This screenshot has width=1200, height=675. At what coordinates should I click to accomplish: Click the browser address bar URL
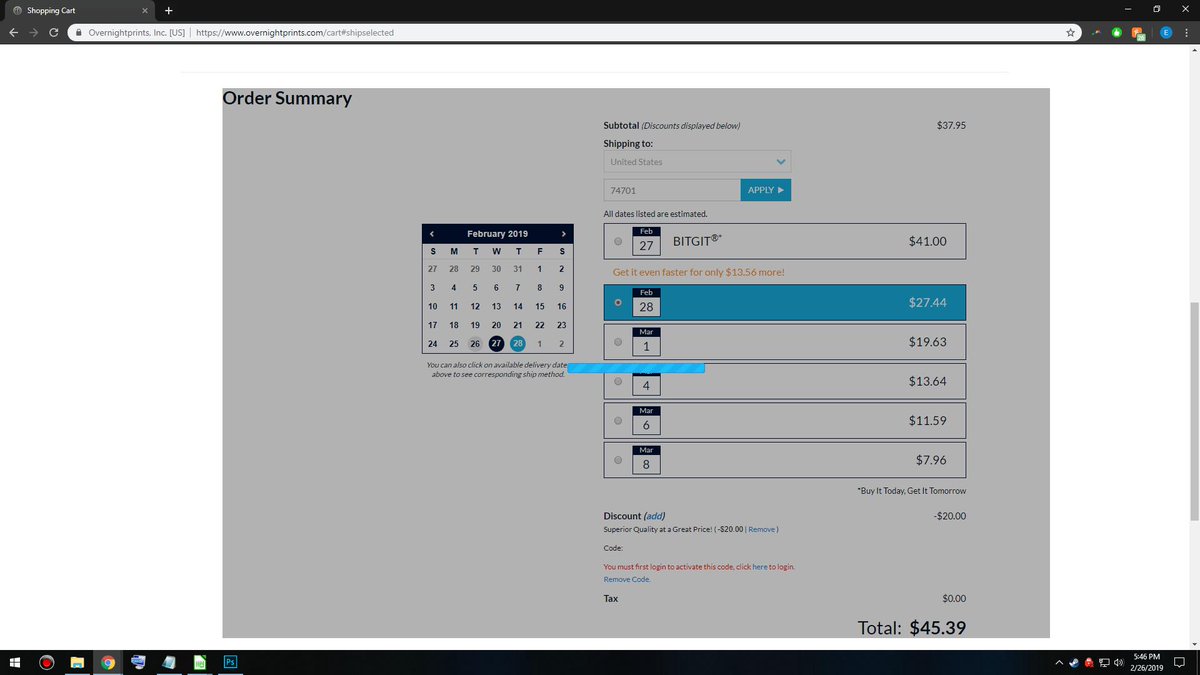click(295, 32)
